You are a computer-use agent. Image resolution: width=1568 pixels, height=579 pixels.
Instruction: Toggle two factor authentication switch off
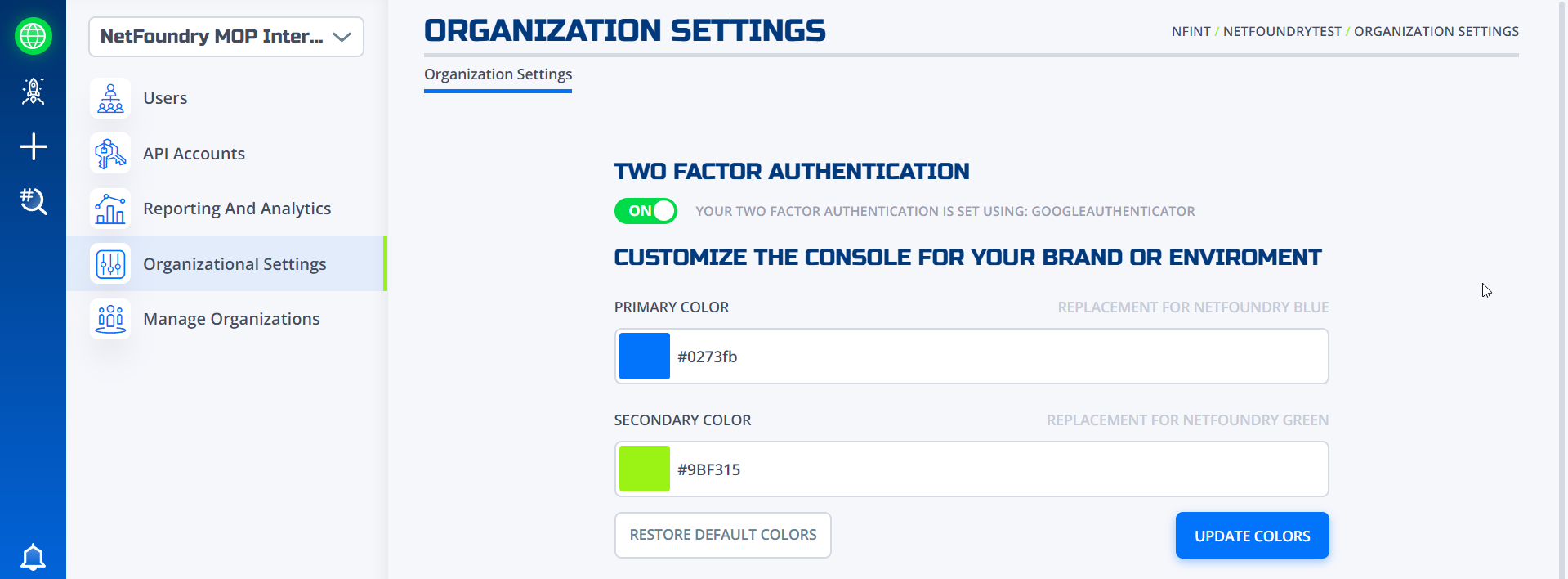pos(646,211)
